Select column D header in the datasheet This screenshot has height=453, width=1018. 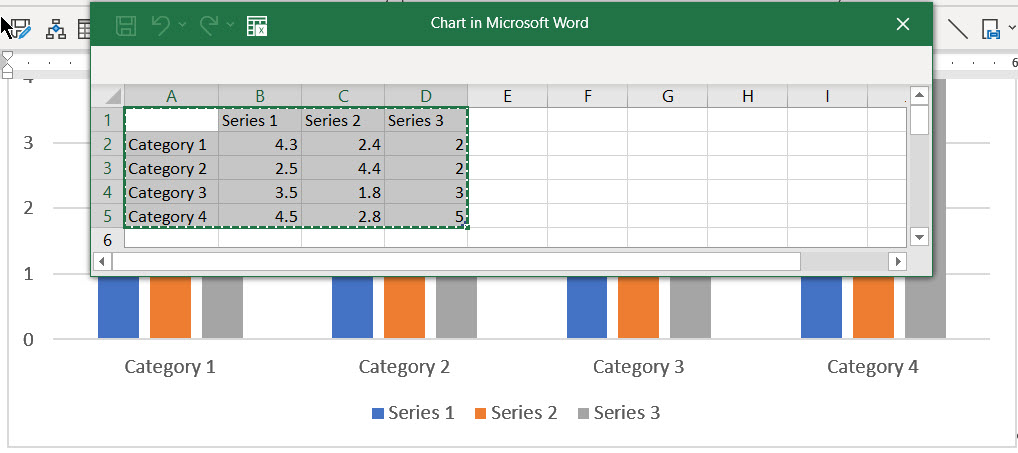426,96
